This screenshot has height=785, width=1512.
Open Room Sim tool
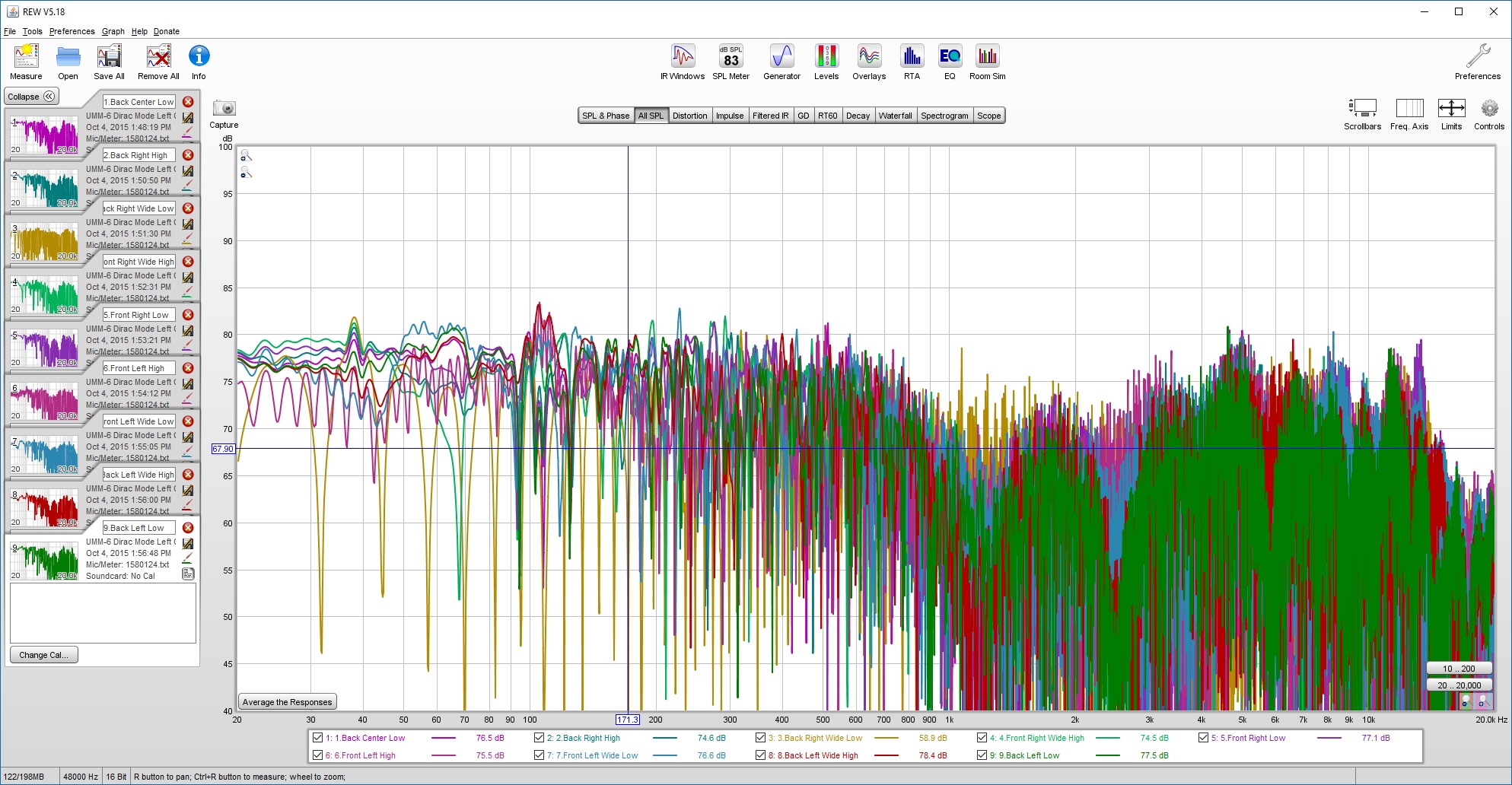coord(987,57)
